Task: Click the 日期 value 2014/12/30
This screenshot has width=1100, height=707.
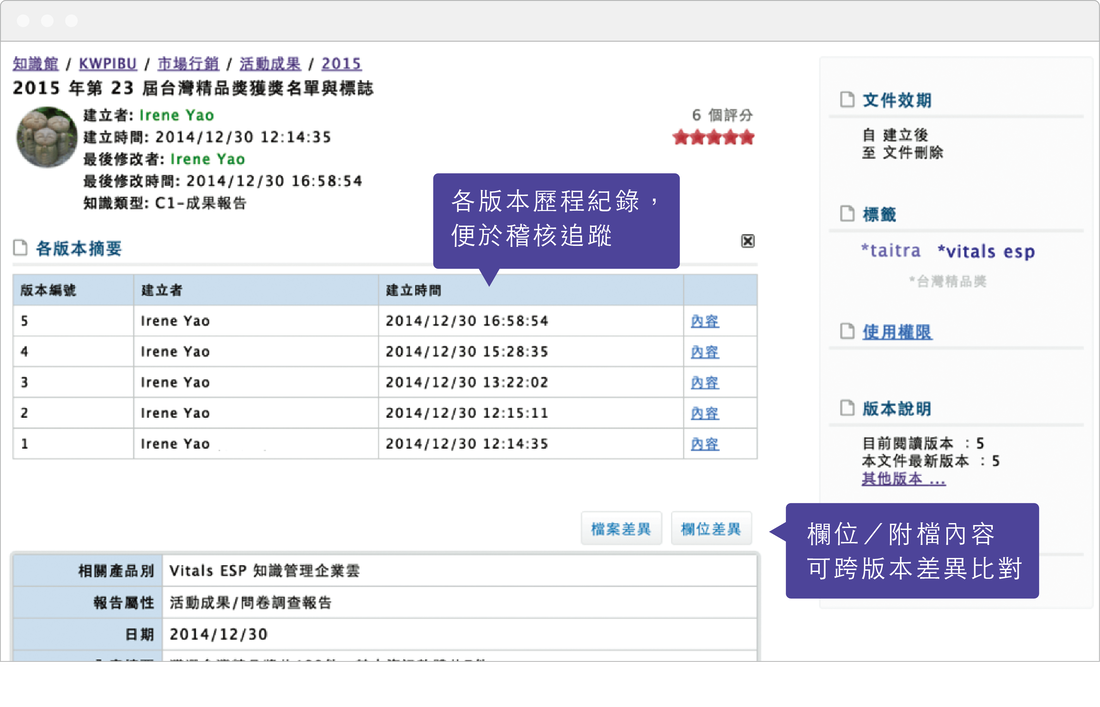Action: point(218,634)
